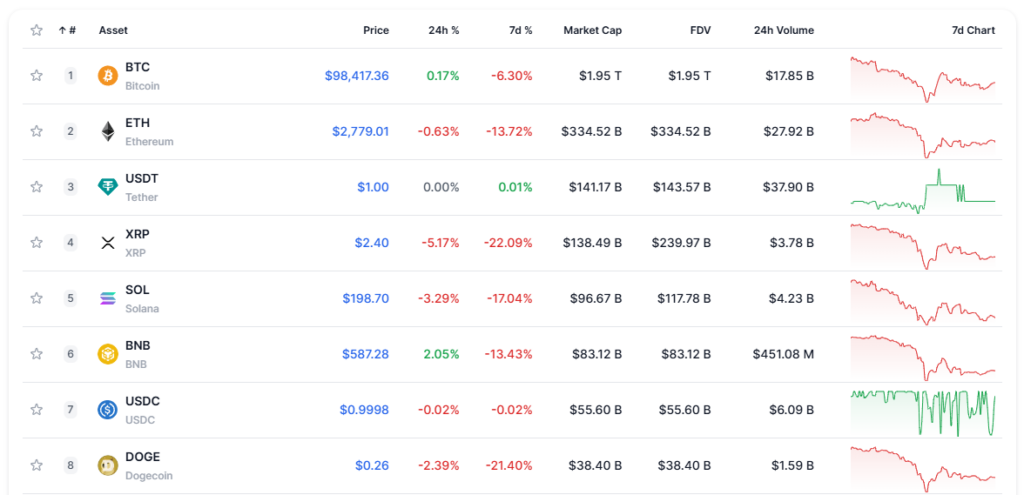This screenshot has height=495, width=1024.
Task: Sort by FDV column header
Action: pos(700,30)
